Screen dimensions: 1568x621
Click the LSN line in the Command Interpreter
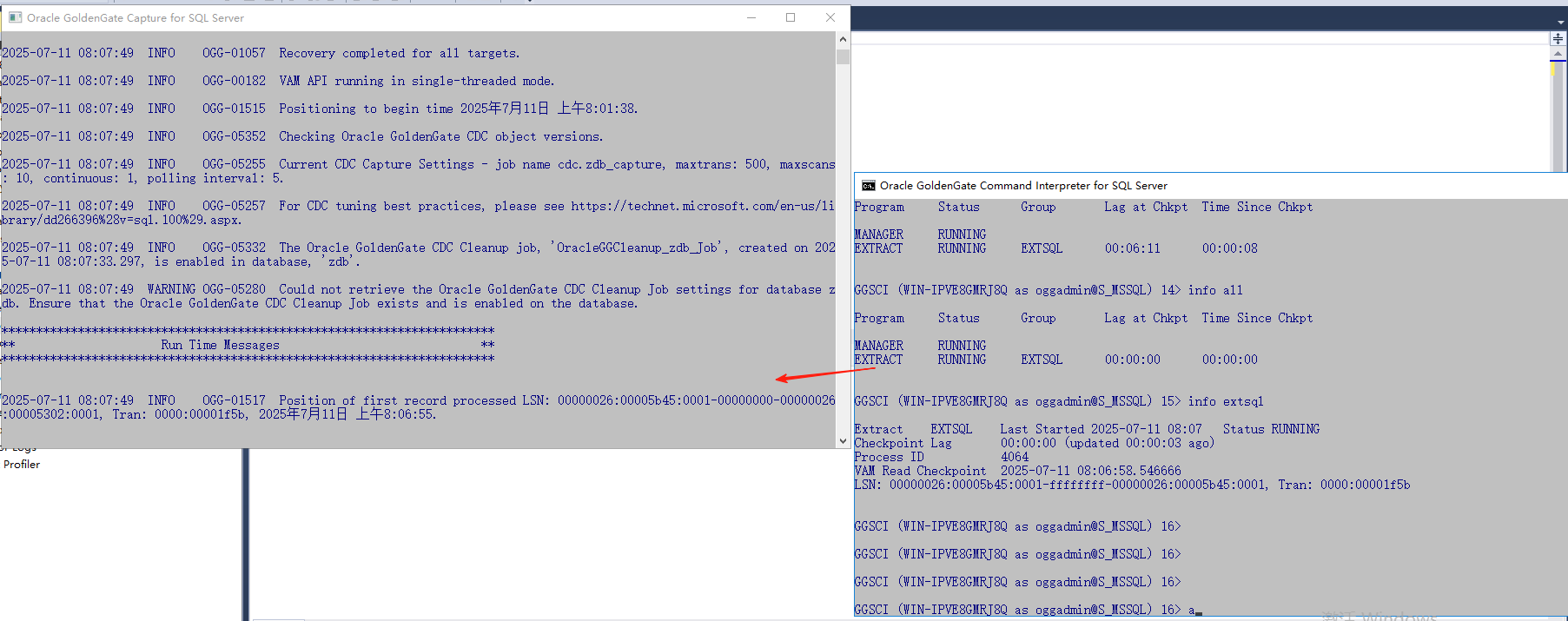1132,485
